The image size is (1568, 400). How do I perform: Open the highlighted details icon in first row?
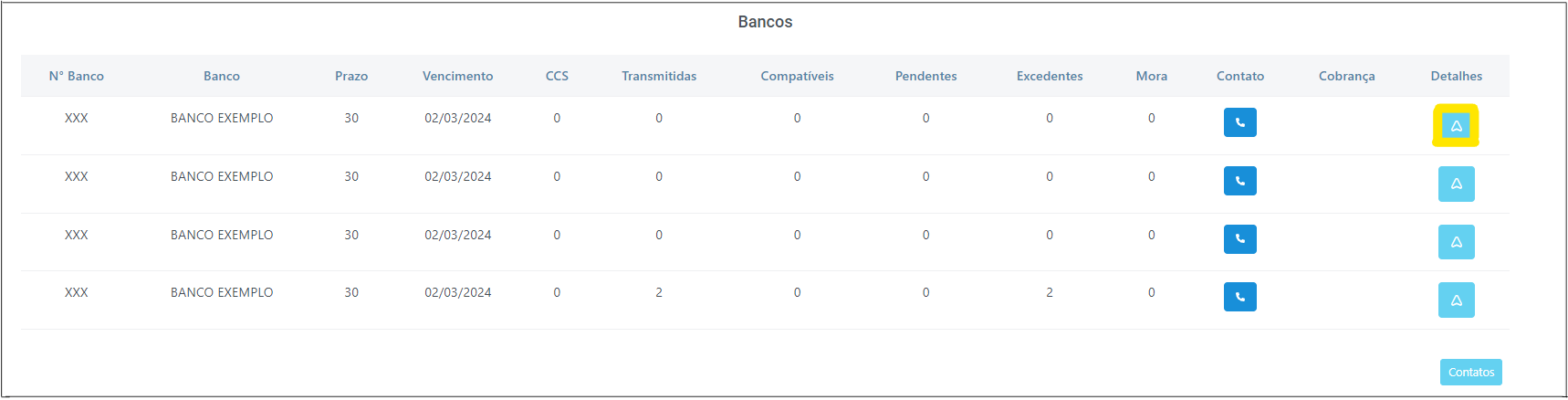(x=1456, y=126)
